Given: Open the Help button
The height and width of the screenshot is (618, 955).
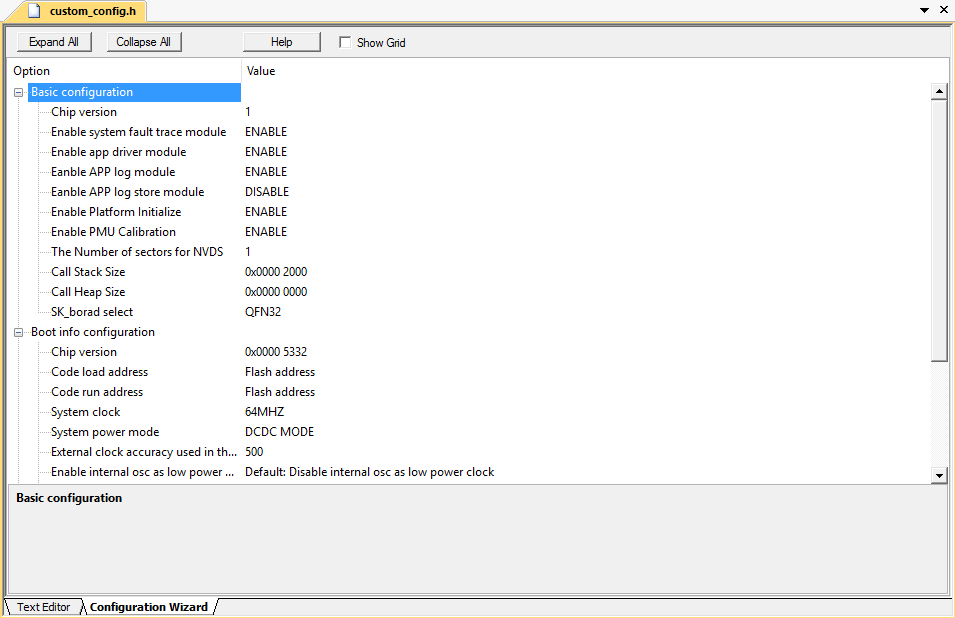Looking at the screenshot, I should pyautogui.click(x=281, y=42).
